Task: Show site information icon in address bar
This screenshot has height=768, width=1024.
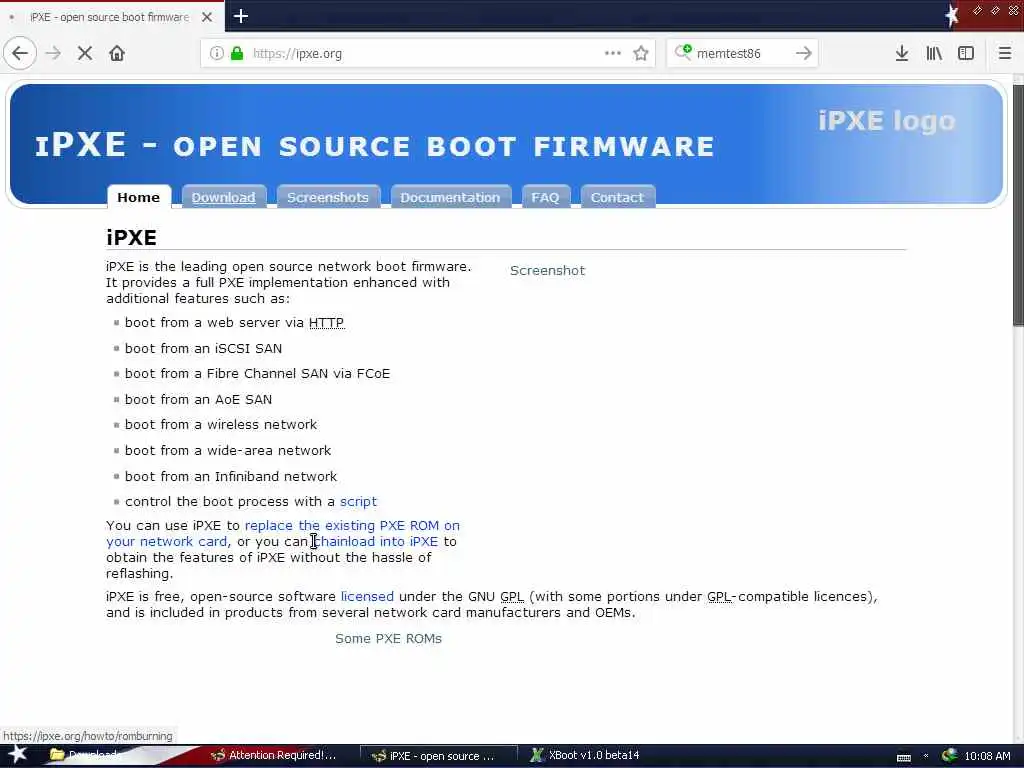Action: (216, 53)
